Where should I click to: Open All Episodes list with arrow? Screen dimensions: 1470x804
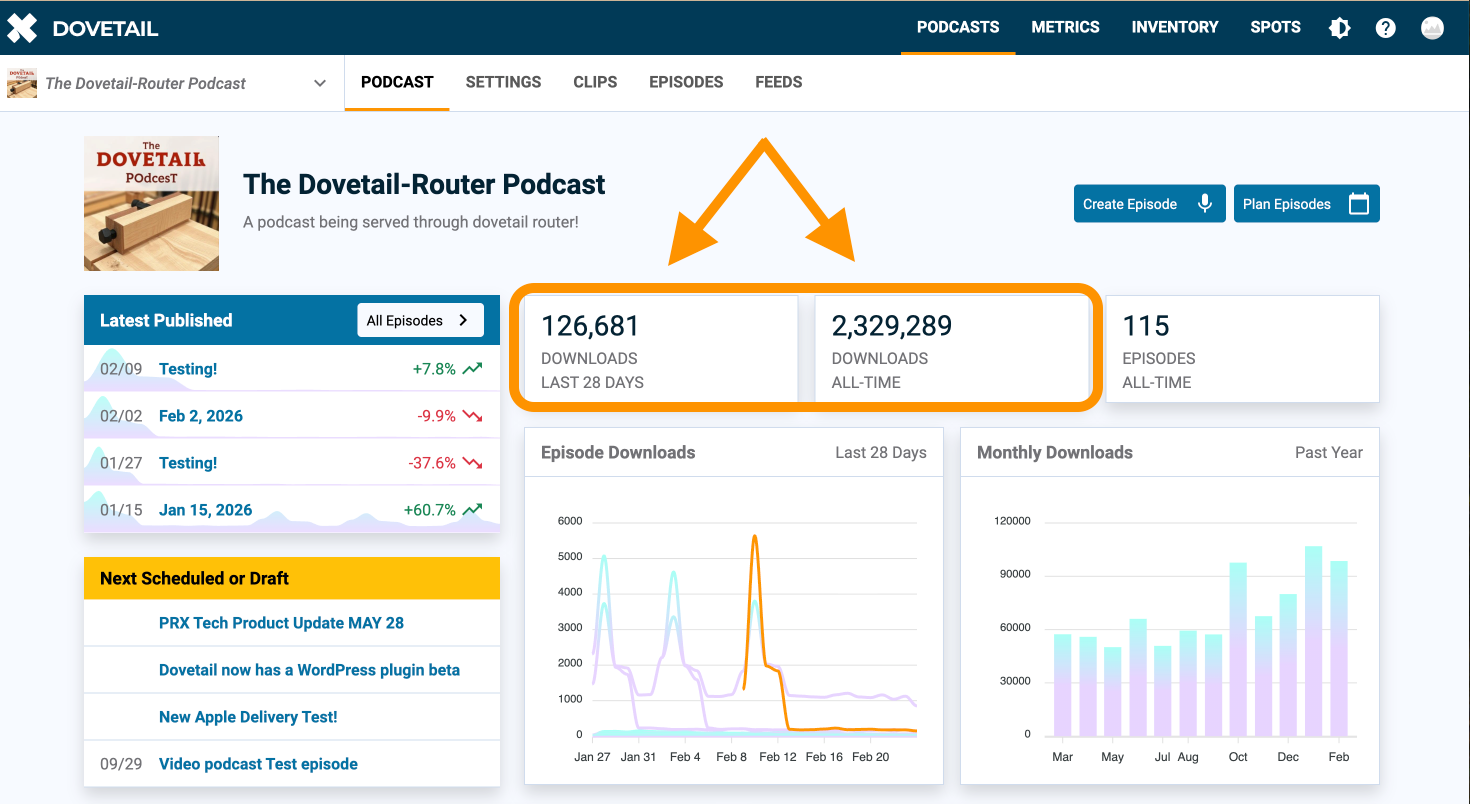[419, 321]
